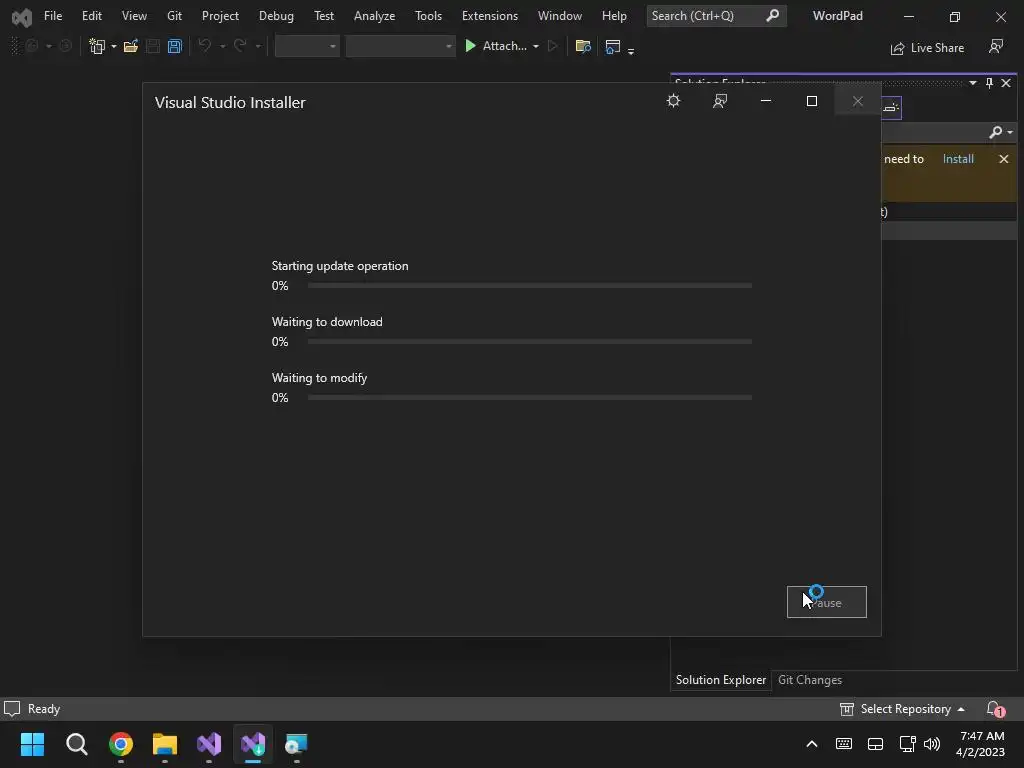Click the Navigate Forward toolbar icon
Screen dimensions: 1024x768
click(x=65, y=46)
